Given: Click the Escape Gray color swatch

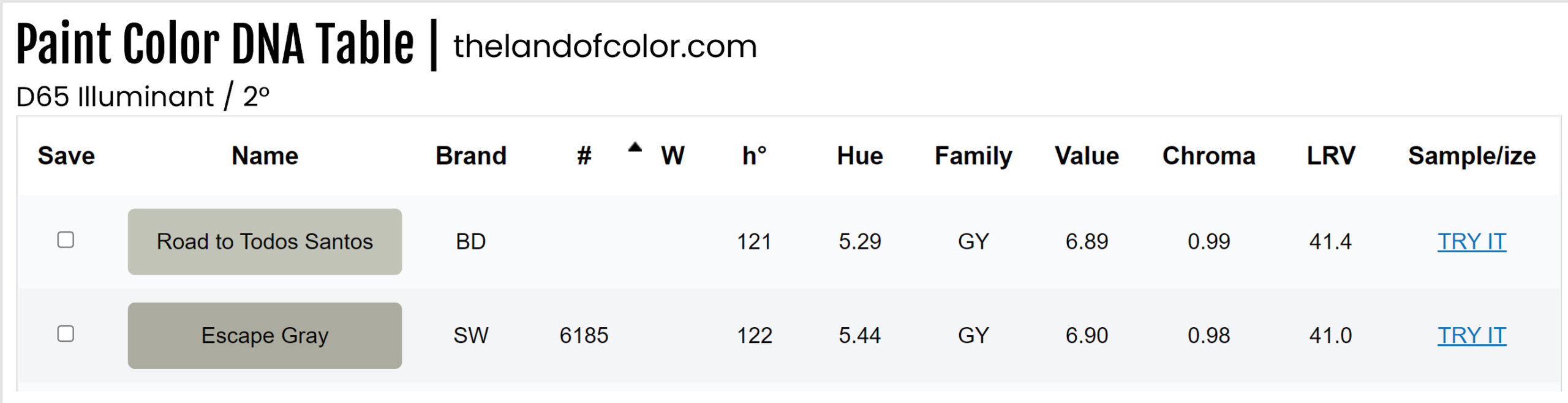Looking at the screenshot, I should pos(265,336).
